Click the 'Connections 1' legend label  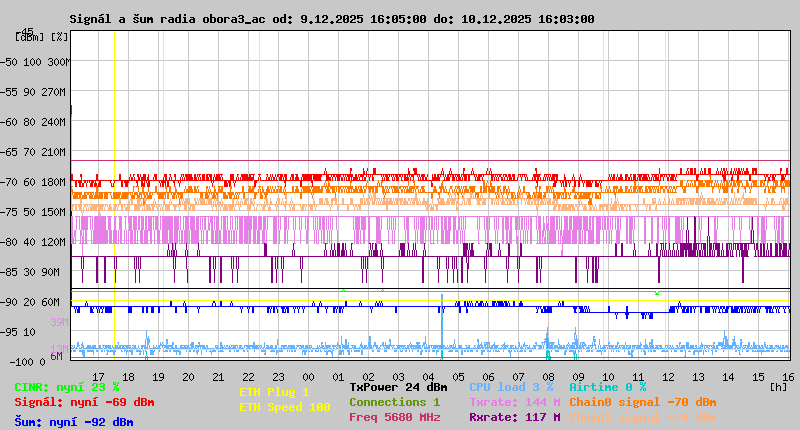[x=394, y=402]
